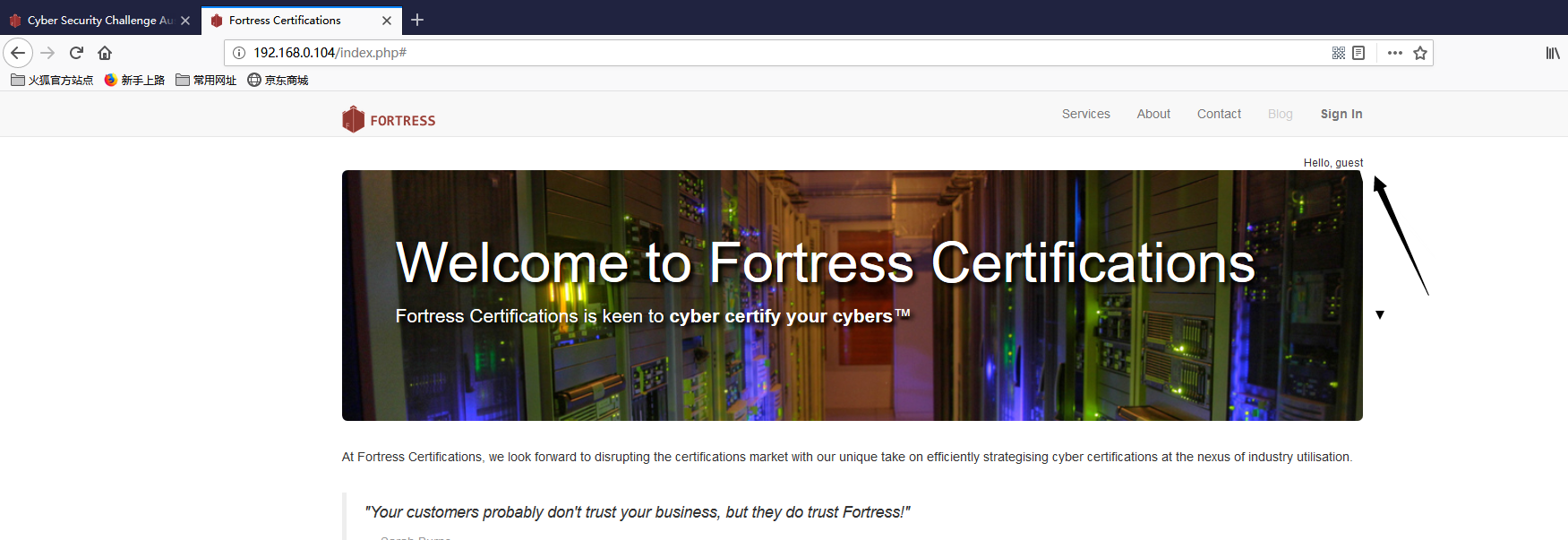Show the page QR code icon
Viewport: 1568px width, 540px height.
coord(1339,53)
